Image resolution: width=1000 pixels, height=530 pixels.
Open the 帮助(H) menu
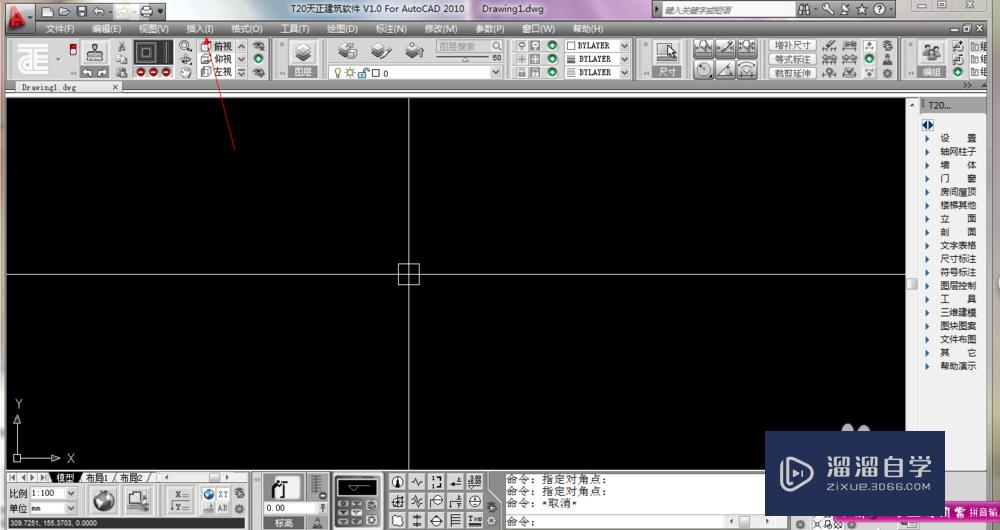pos(588,29)
